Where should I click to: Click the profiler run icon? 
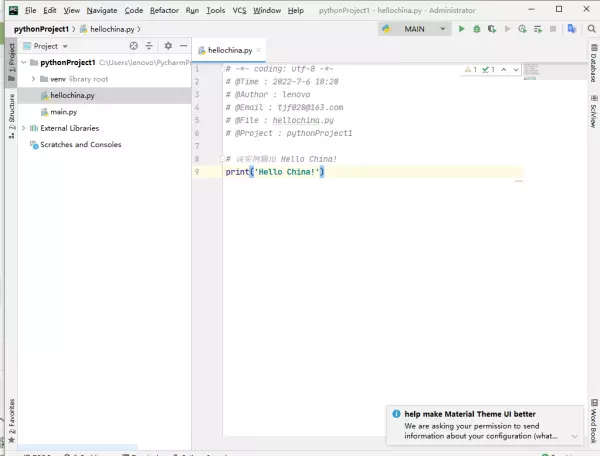(522, 29)
